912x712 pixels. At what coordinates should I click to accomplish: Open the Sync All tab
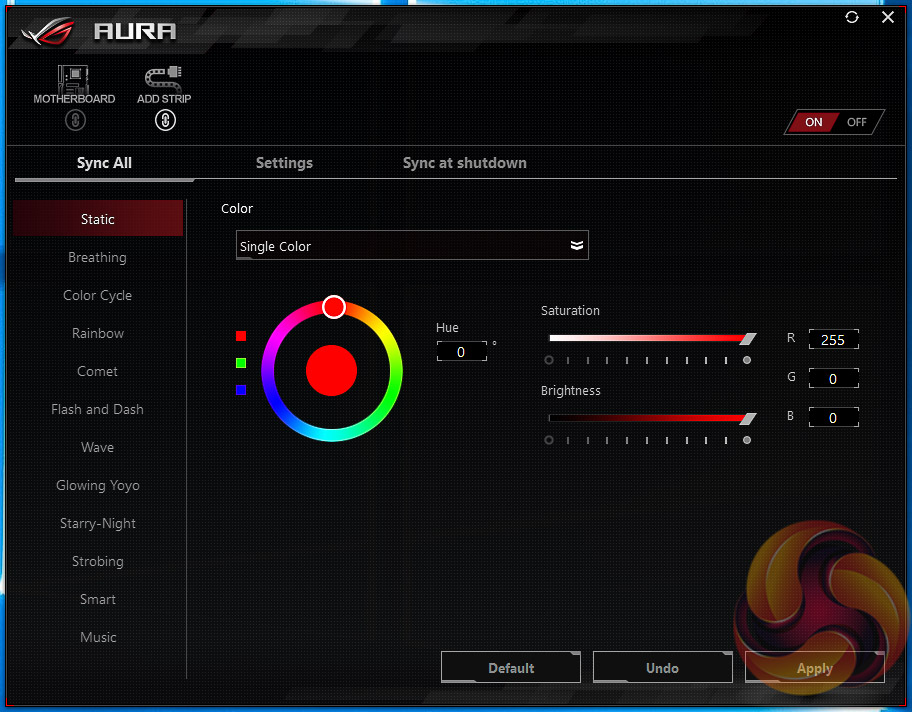point(104,163)
